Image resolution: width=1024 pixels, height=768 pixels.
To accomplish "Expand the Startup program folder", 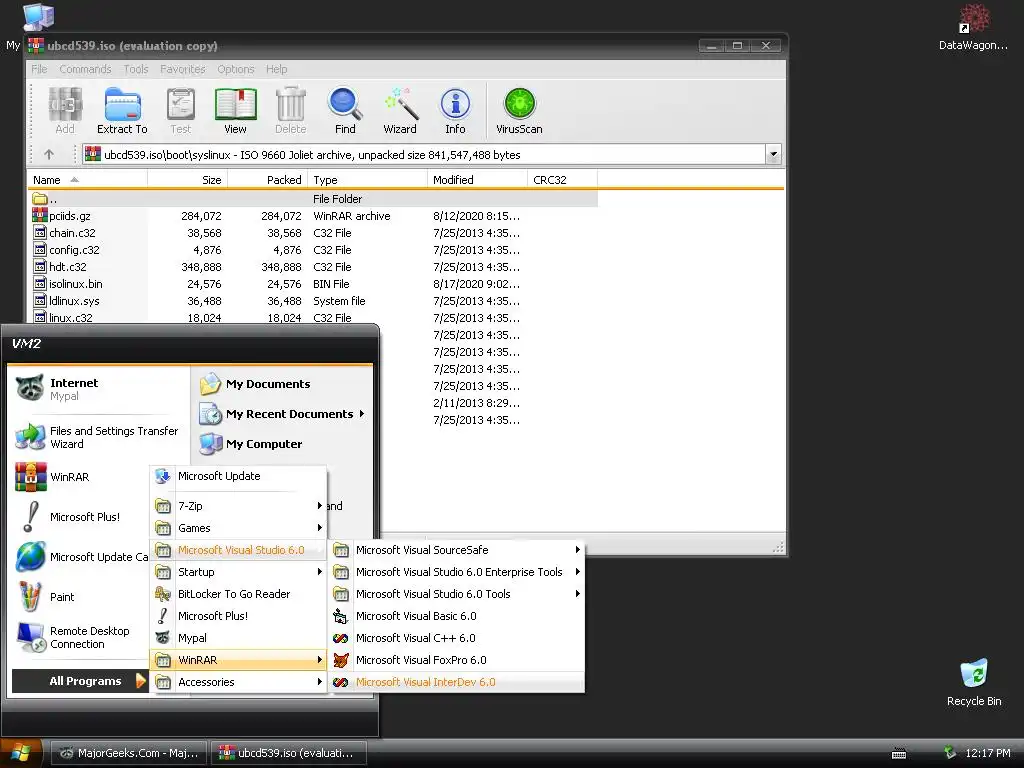I will (238, 572).
